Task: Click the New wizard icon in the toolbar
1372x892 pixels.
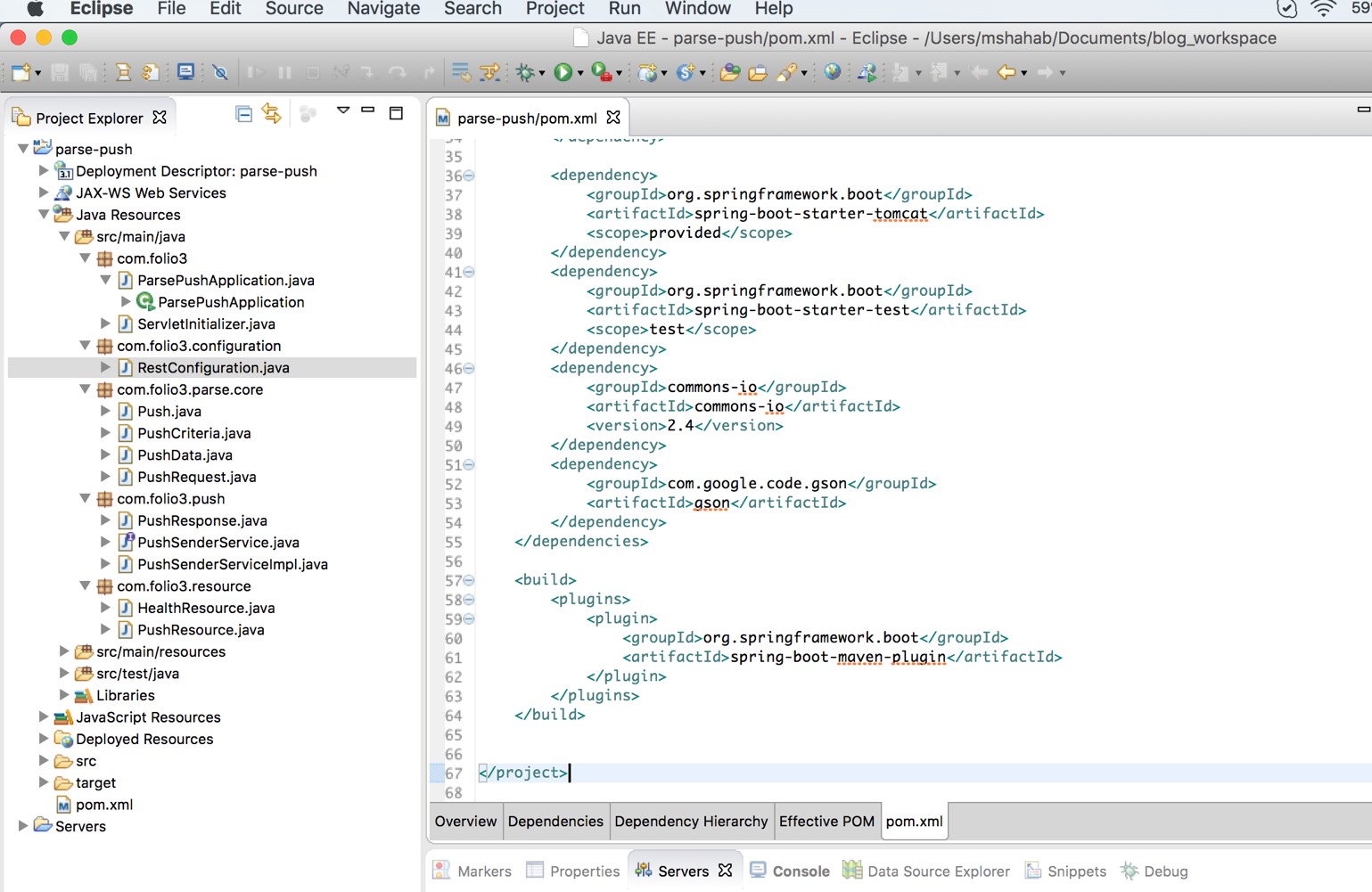Action: pyautogui.click(x=19, y=72)
